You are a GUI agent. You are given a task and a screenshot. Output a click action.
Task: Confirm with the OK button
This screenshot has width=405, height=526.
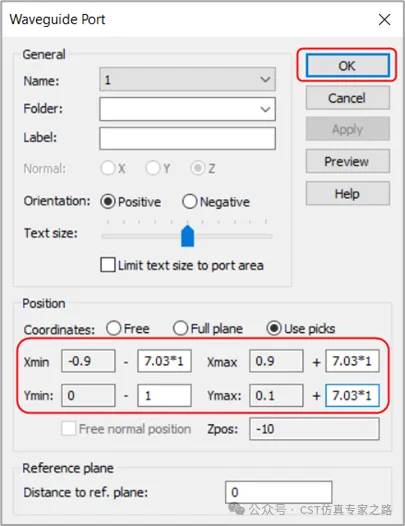(x=348, y=65)
